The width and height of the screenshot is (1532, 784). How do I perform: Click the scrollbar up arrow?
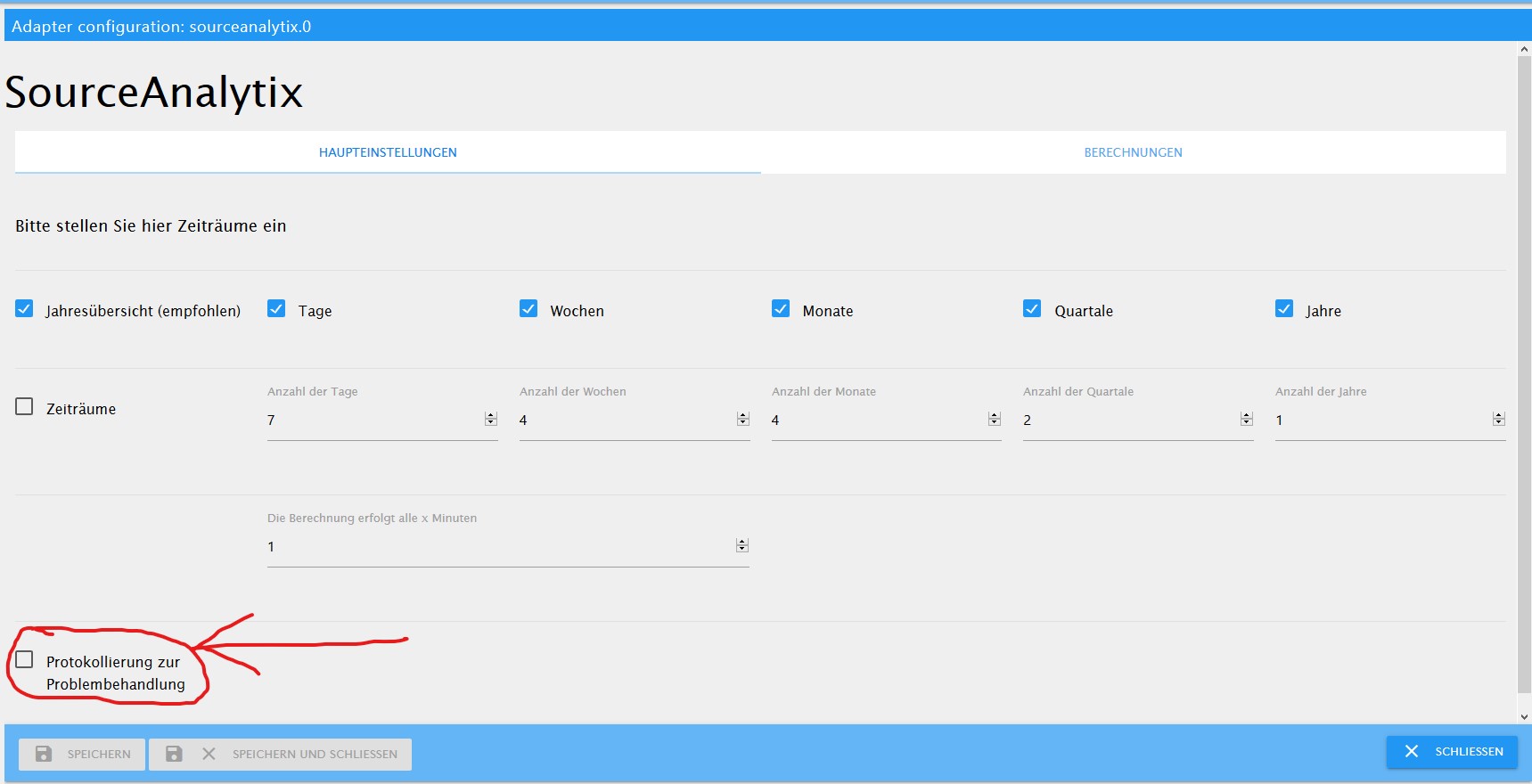point(1524,50)
